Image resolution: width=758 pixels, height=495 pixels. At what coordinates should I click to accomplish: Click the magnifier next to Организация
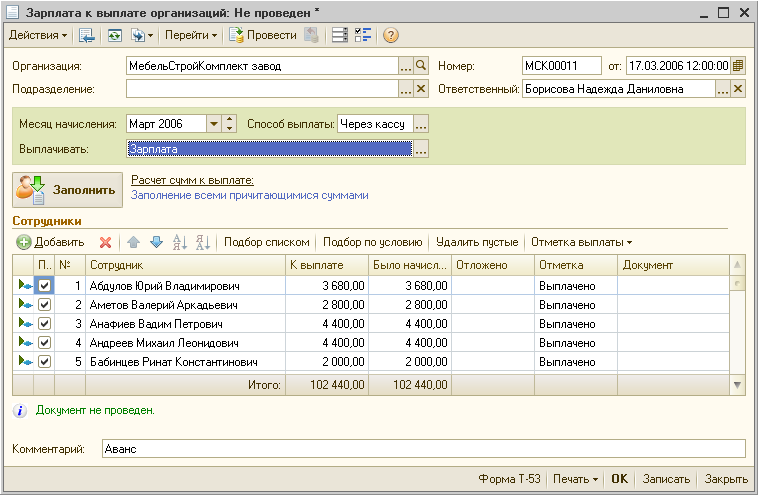click(421, 66)
